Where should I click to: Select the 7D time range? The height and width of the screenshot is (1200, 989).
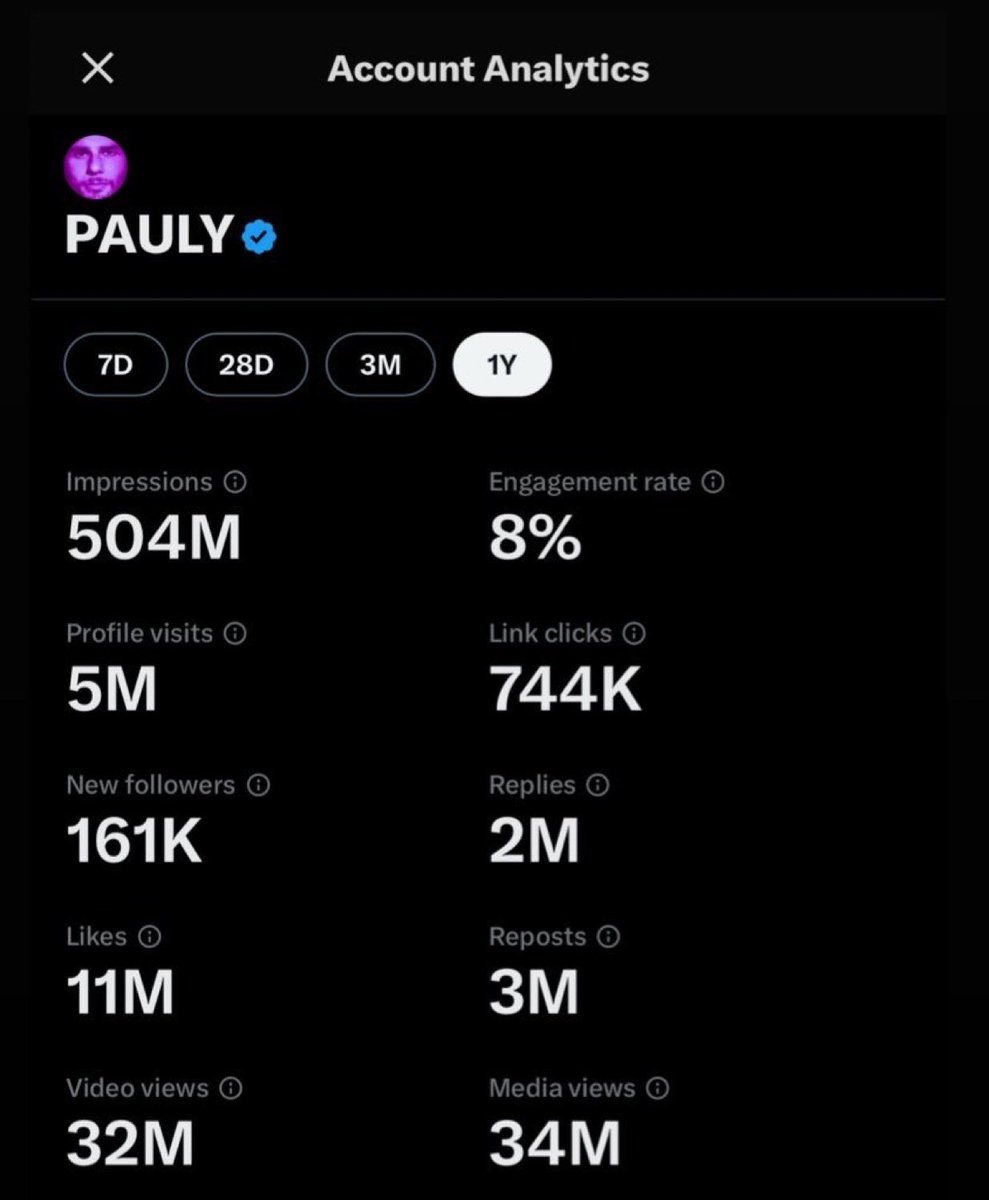116,365
